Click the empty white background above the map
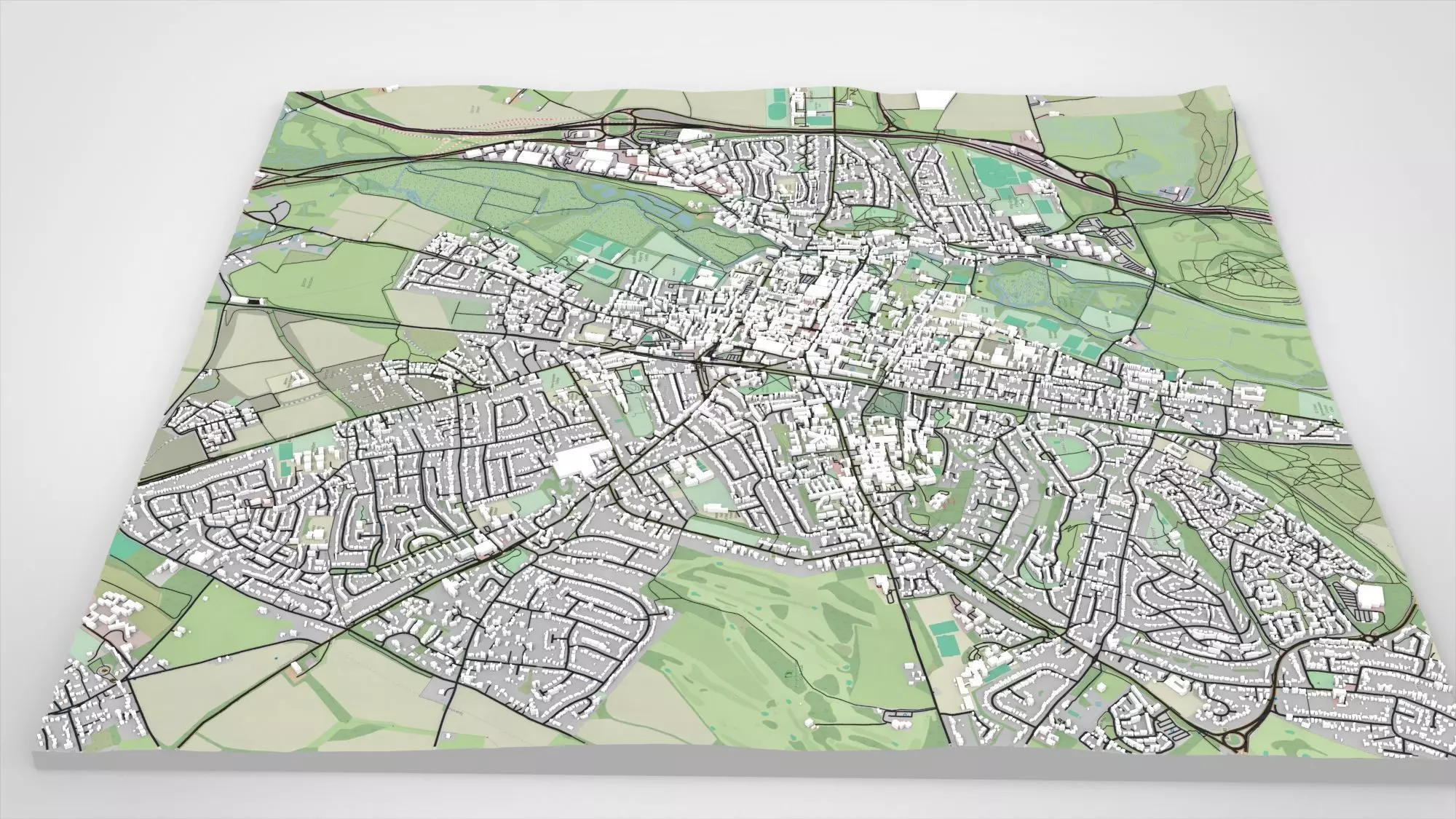This screenshot has height=819, width=1456. click(x=728, y=36)
